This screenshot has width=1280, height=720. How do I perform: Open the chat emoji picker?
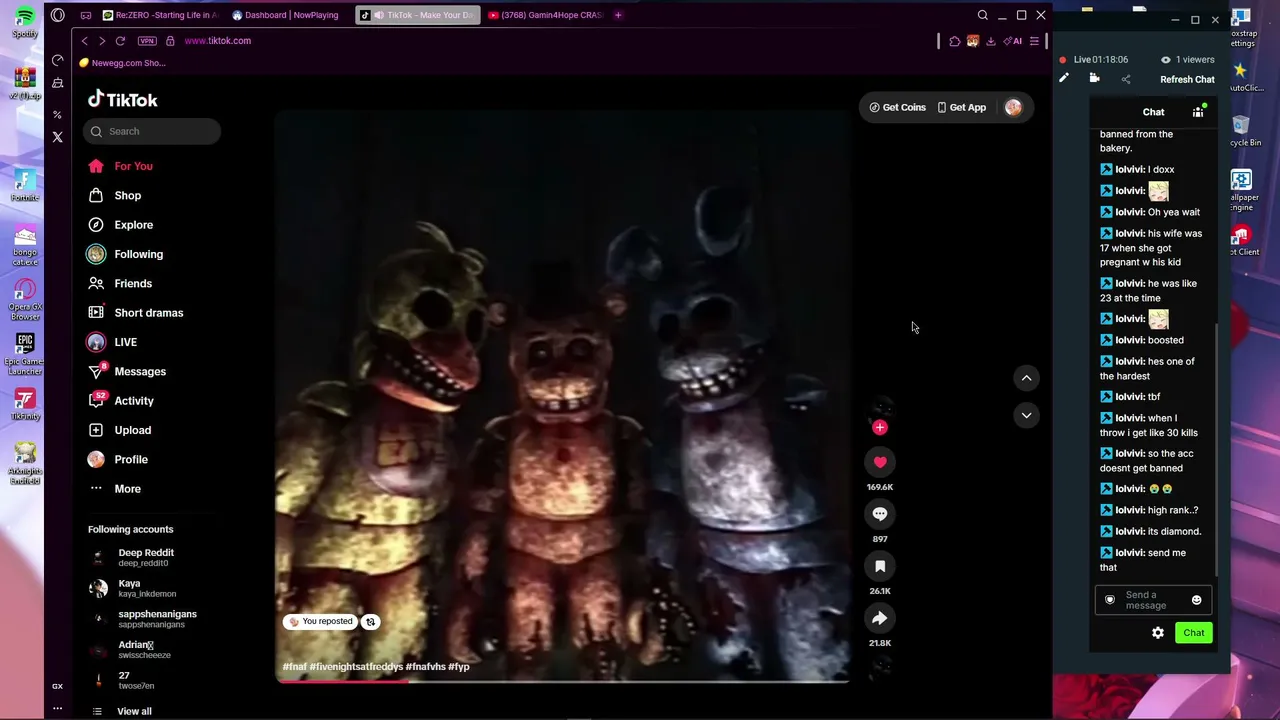click(x=1196, y=600)
